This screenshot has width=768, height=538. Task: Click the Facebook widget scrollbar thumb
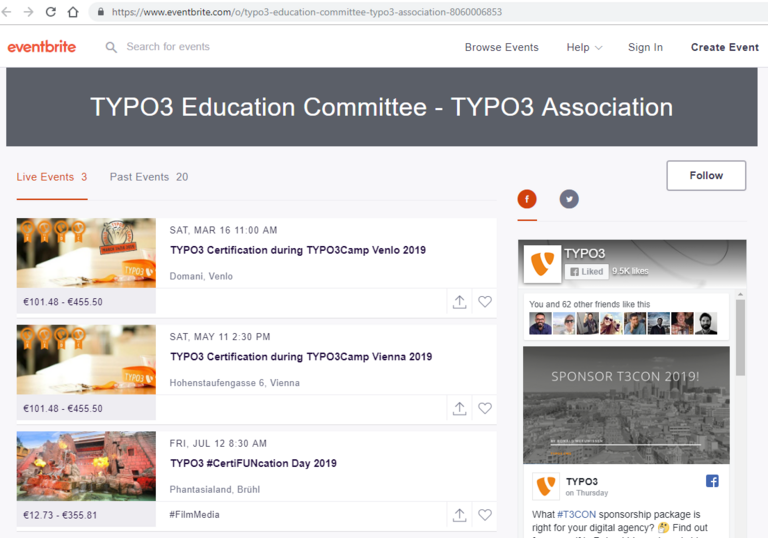tap(740, 338)
